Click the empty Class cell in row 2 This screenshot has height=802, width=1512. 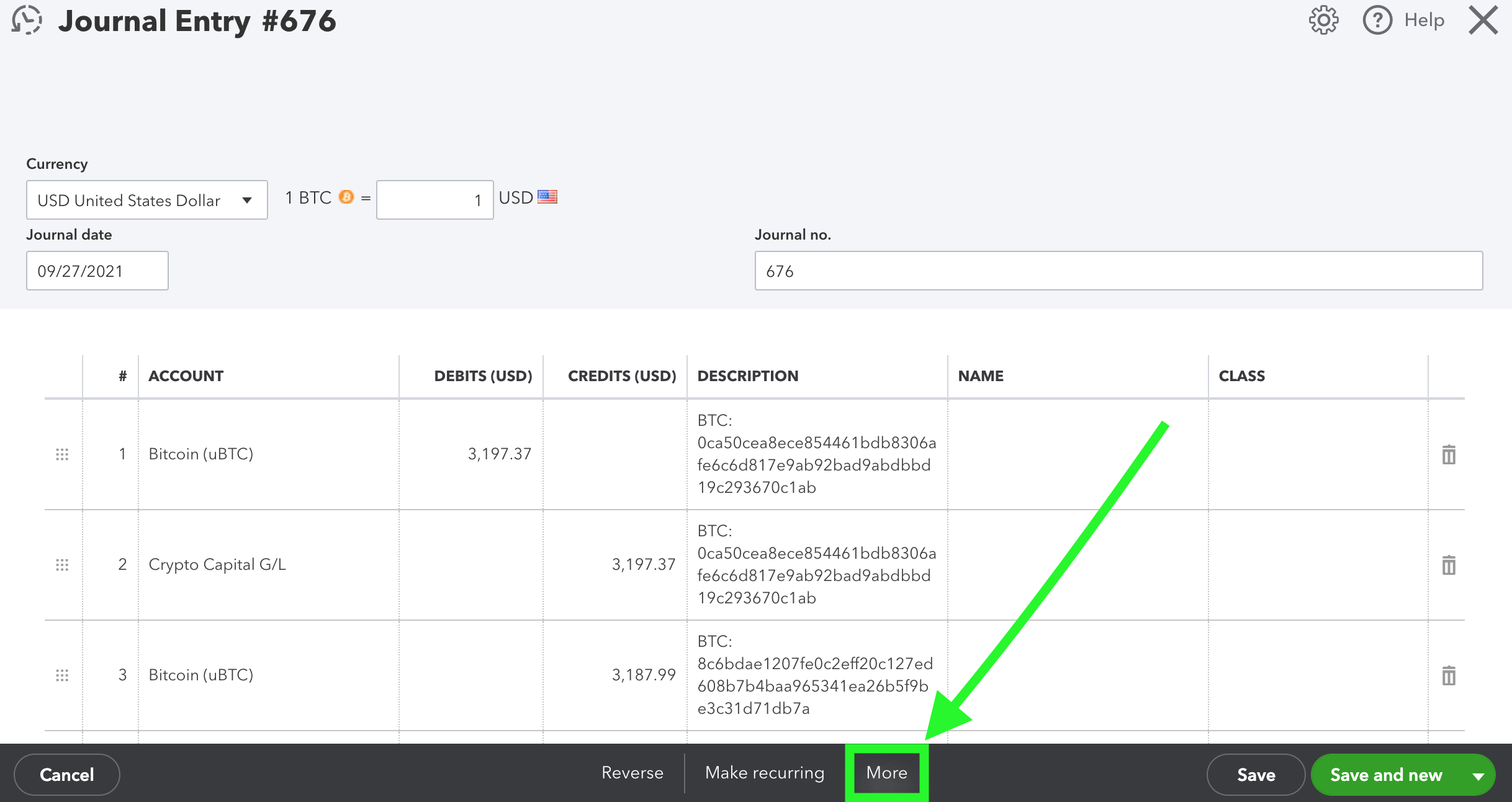(x=1318, y=565)
